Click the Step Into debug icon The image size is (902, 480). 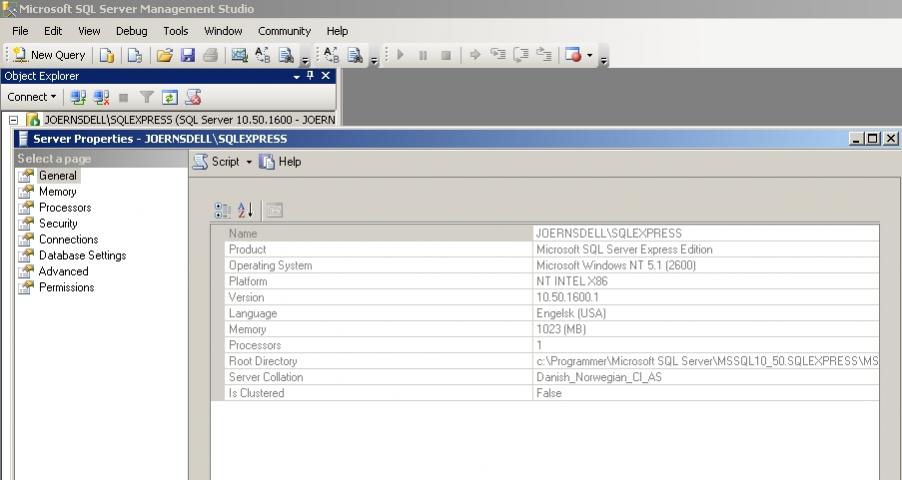[498, 55]
